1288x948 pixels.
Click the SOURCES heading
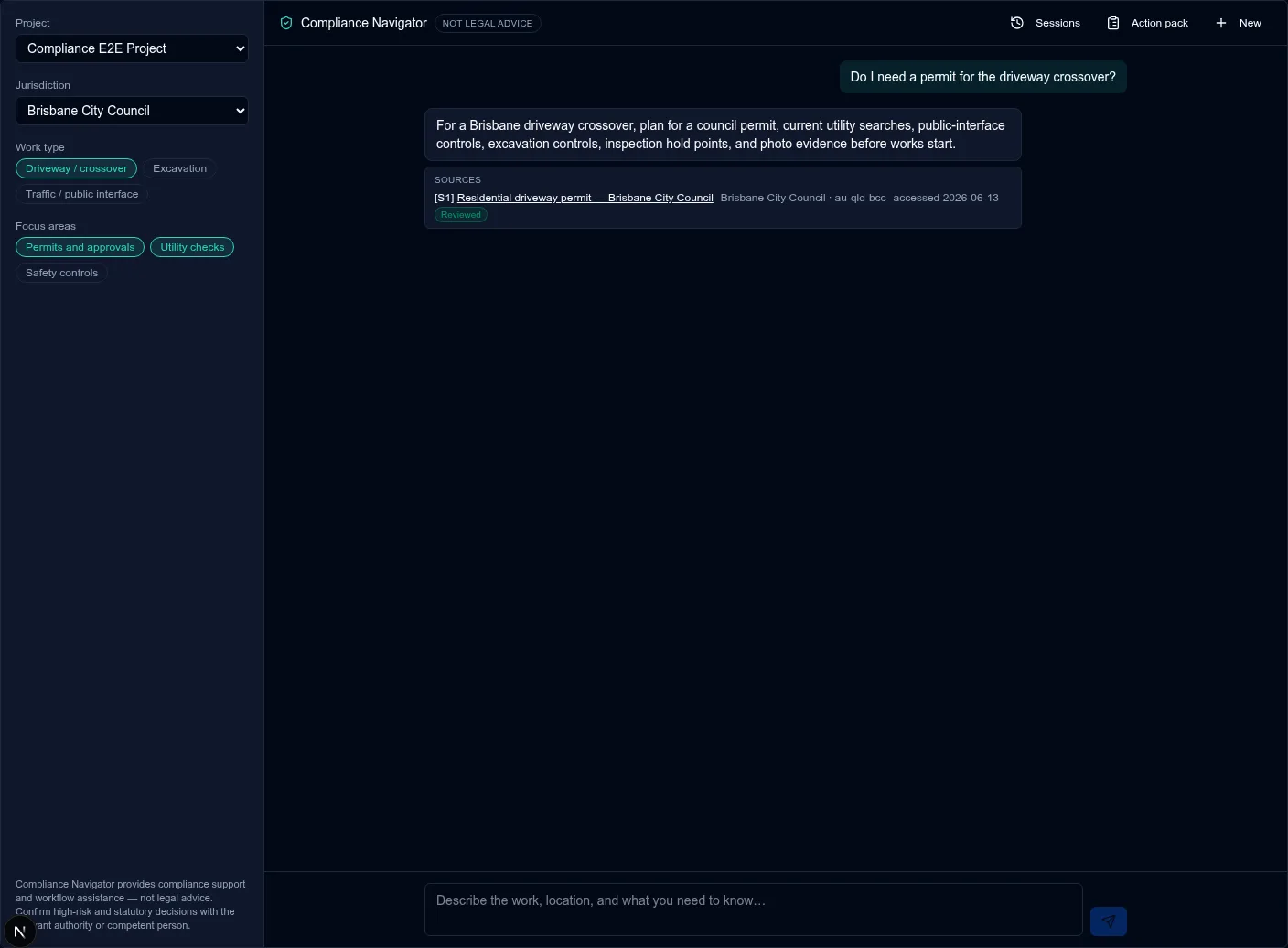(x=457, y=180)
